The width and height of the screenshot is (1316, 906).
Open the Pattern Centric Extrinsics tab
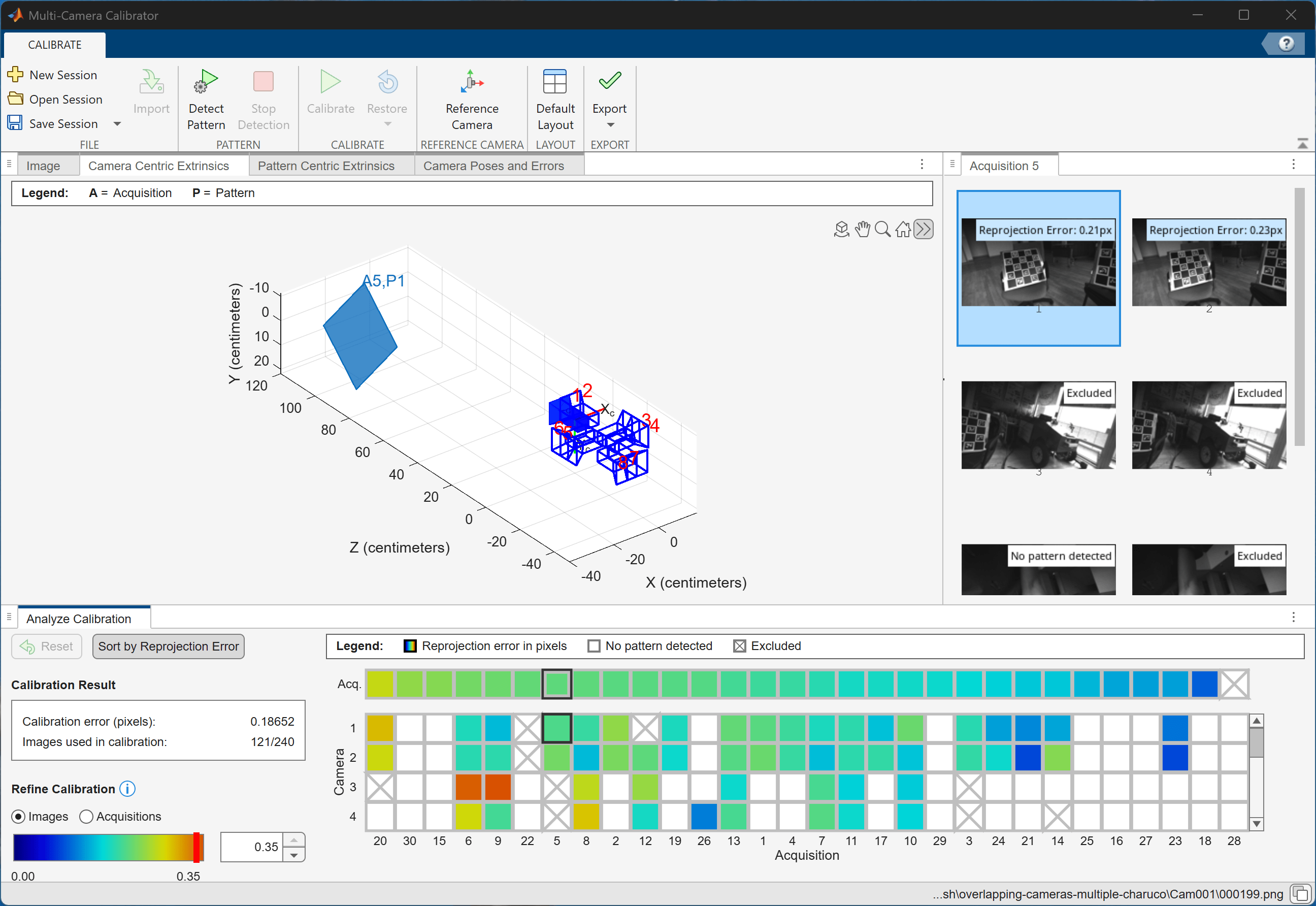326,166
